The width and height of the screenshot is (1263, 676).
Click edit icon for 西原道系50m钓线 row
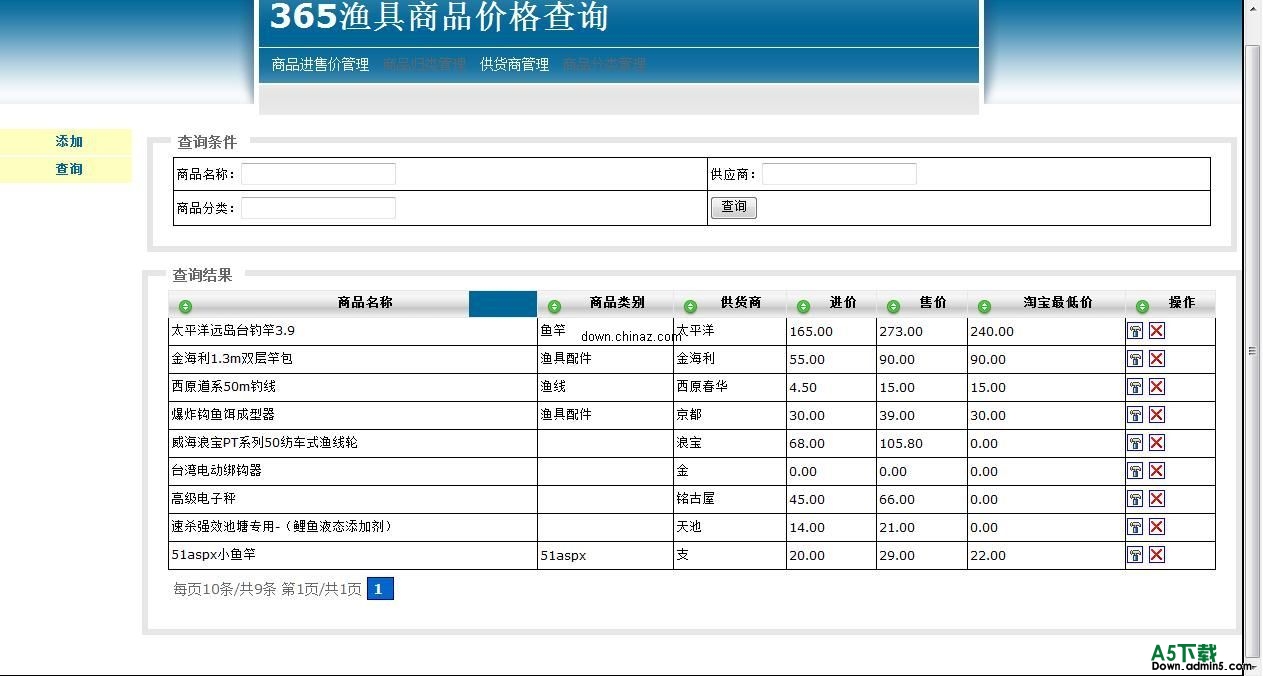(x=1135, y=387)
